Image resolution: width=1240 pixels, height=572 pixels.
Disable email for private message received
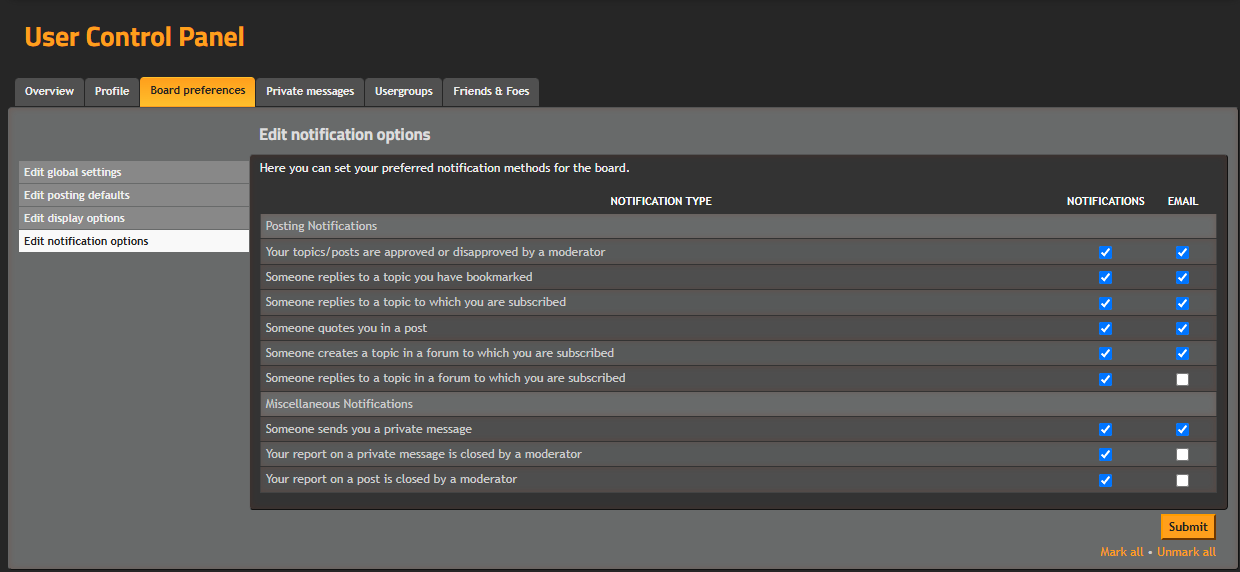1183,430
